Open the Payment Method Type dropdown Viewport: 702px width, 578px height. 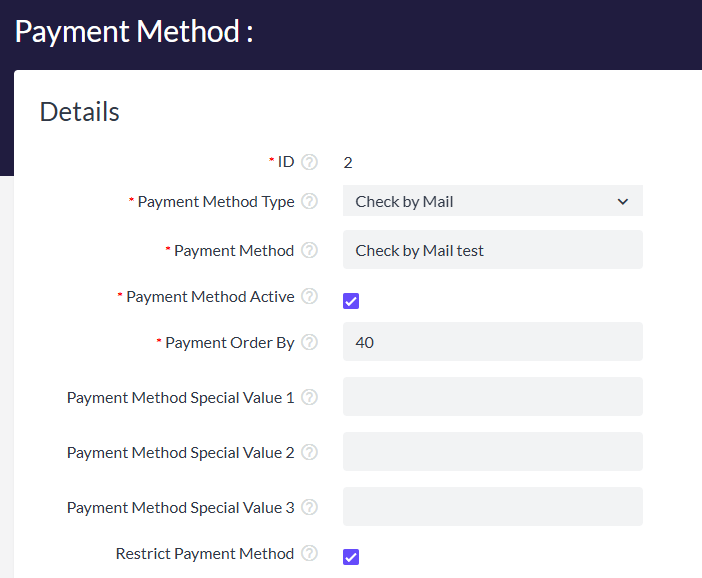[492, 201]
